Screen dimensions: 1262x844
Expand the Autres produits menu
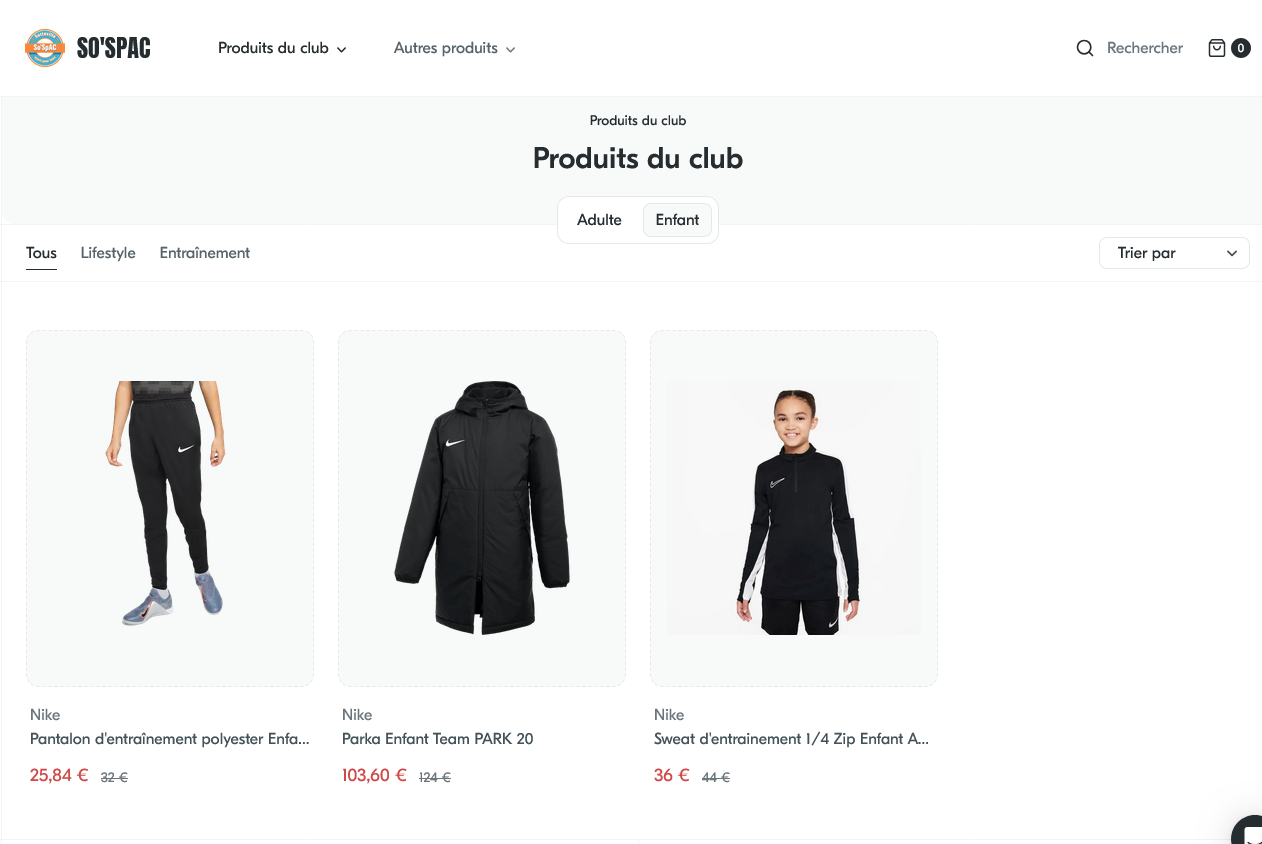tap(454, 48)
